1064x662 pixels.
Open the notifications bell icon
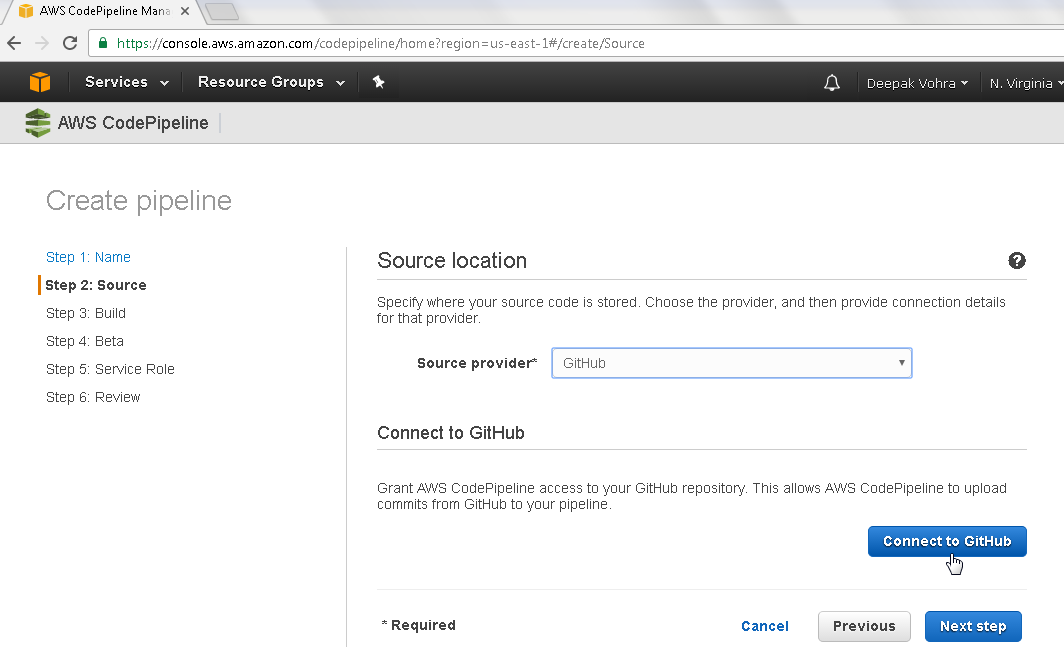pos(832,83)
